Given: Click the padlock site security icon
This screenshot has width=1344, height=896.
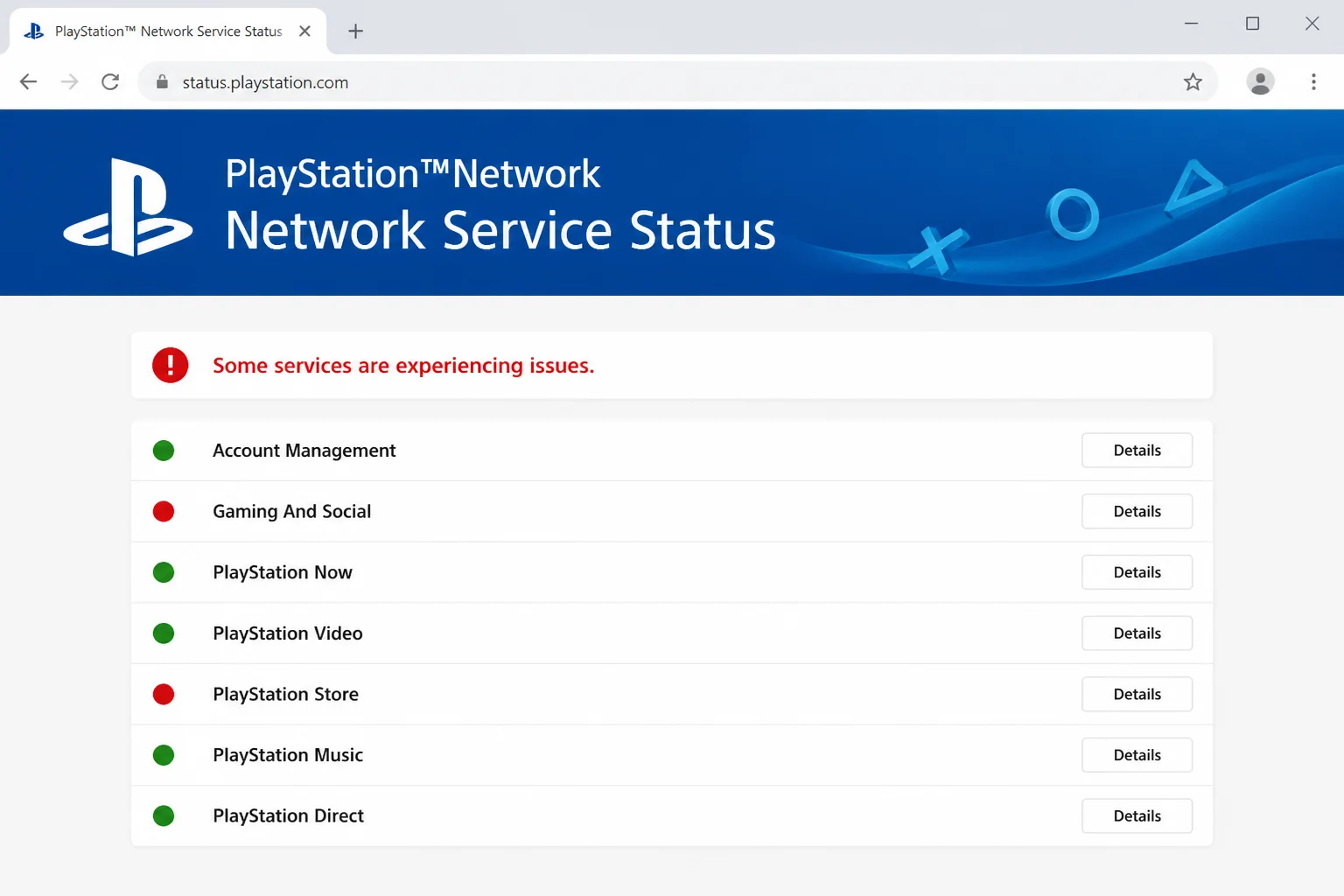Looking at the screenshot, I should coord(162,81).
